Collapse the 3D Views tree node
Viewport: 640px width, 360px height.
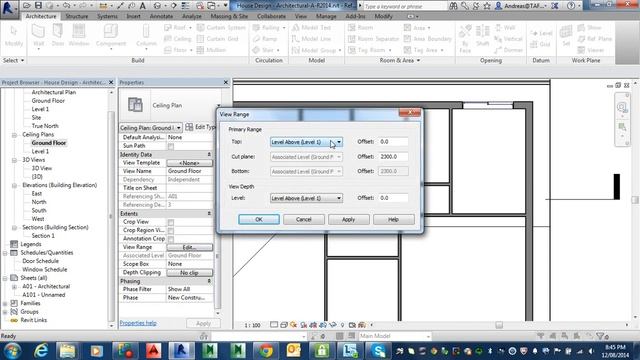coord(14,160)
